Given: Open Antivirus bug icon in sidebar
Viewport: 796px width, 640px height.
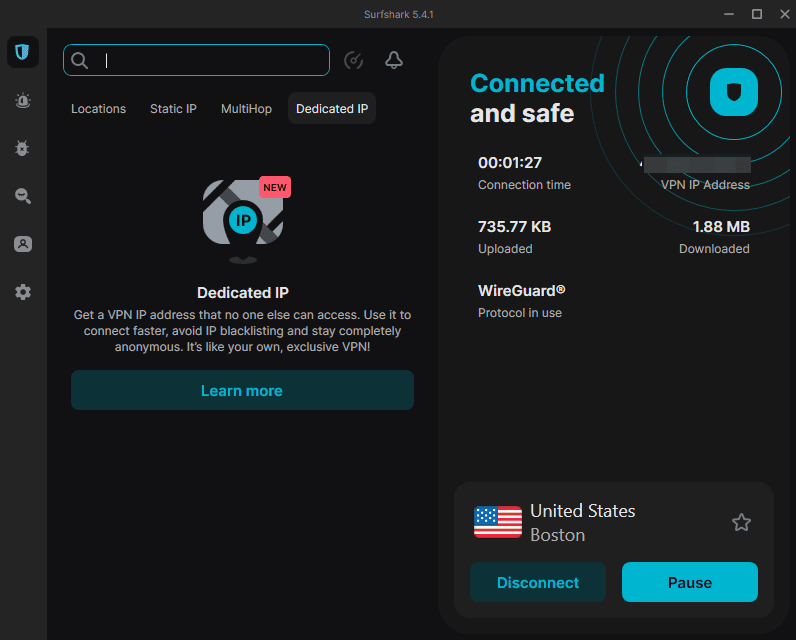Looking at the screenshot, I should coord(22,148).
